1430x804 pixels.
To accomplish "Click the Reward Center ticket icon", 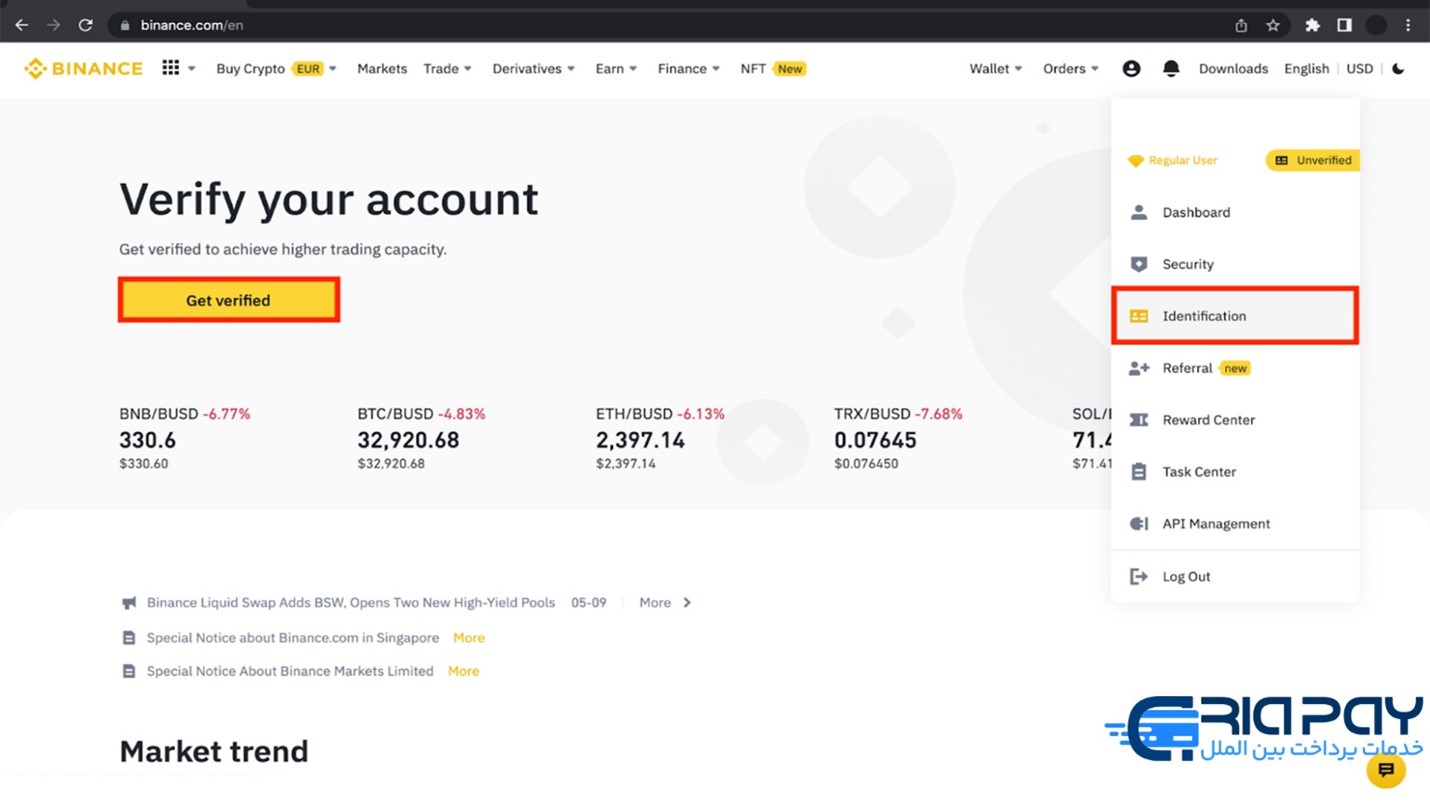I will [x=1138, y=420].
